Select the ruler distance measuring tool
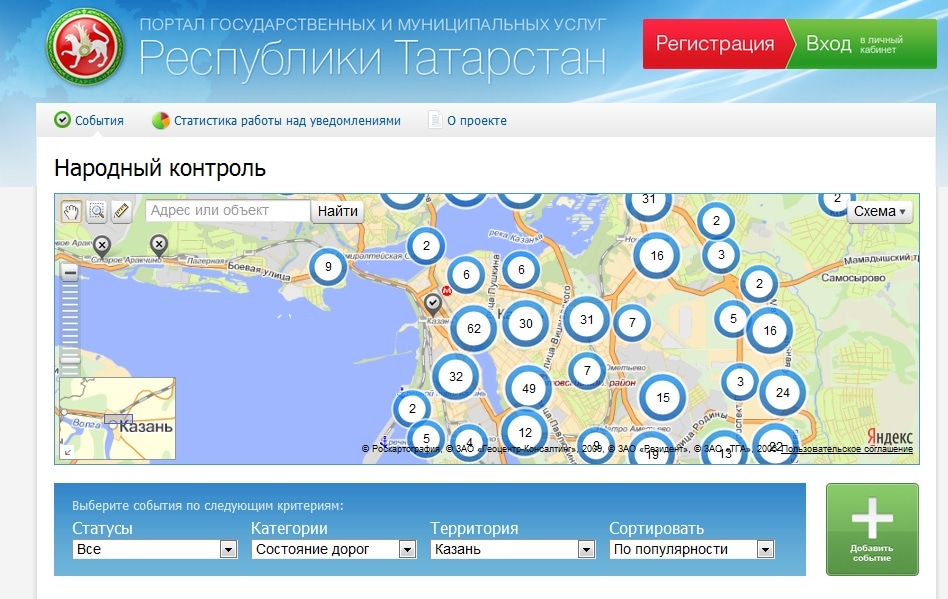Viewport: 948px width, 599px height. [121, 211]
